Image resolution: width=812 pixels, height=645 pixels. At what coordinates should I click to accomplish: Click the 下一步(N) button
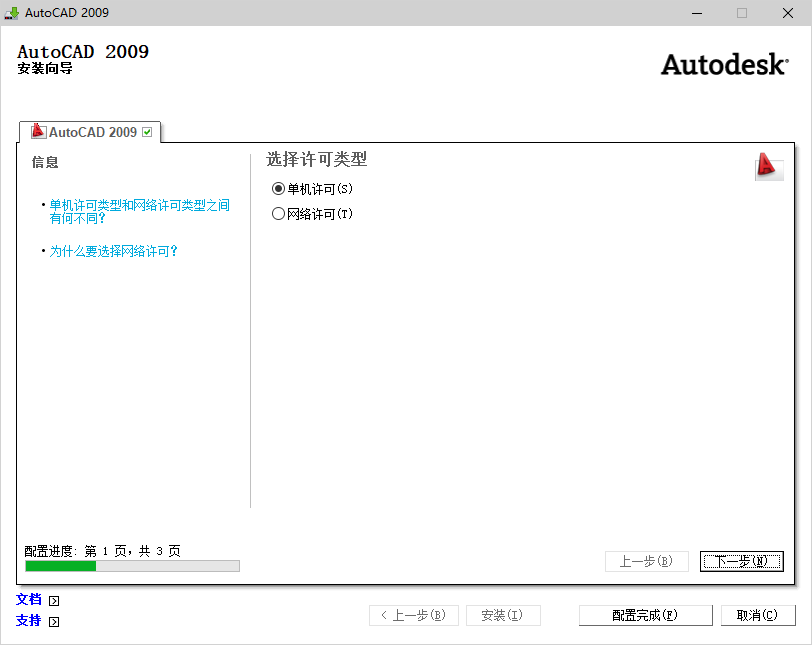pyautogui.click(x=741, y=561)
